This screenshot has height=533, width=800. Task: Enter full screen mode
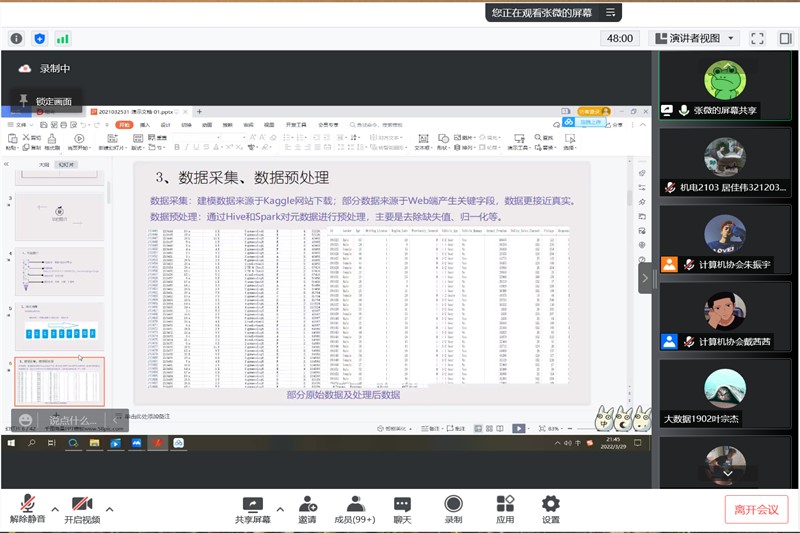click(757, 38)
